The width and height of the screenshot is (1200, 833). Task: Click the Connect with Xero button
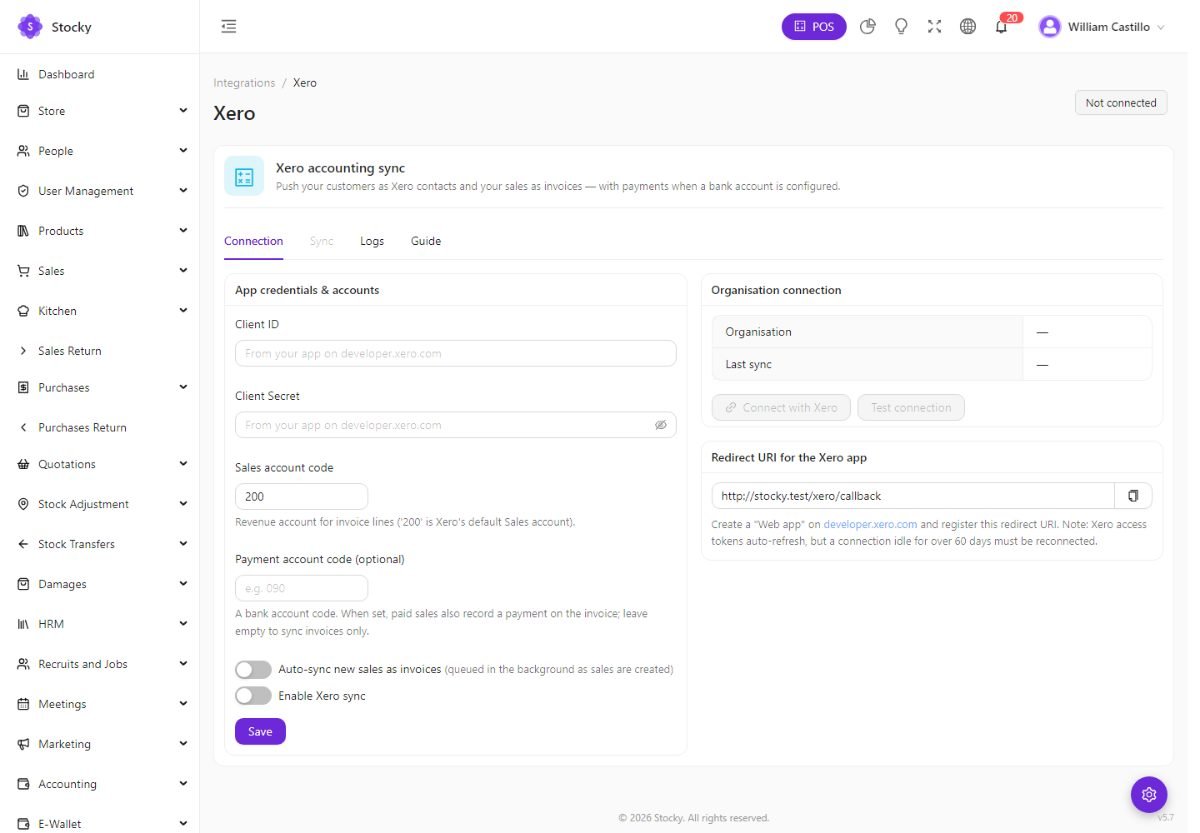[781, 407]
